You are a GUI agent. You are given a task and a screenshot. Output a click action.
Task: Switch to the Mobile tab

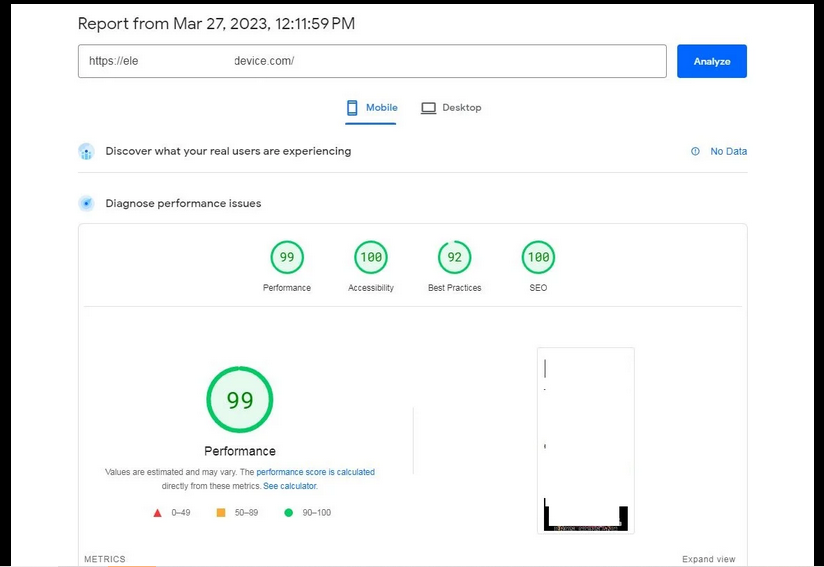(x=372, y=108)
